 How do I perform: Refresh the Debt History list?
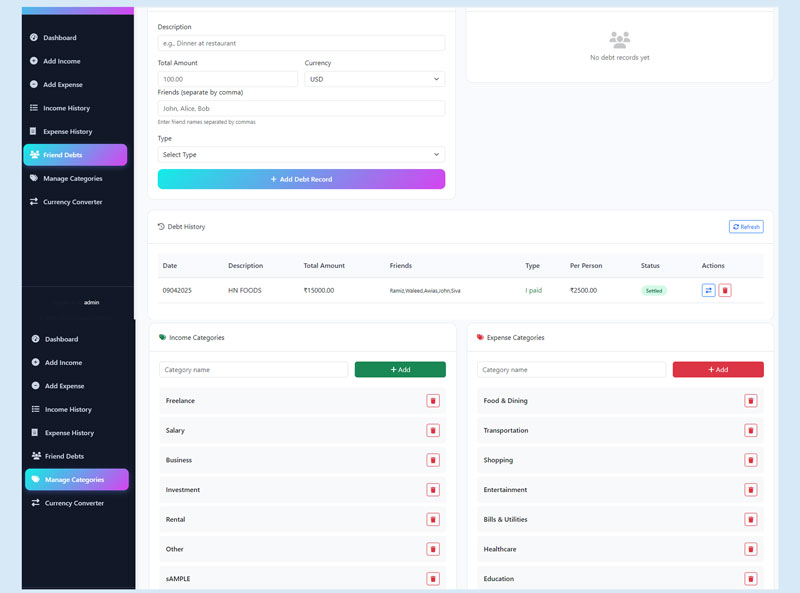(x=746, y=227)
